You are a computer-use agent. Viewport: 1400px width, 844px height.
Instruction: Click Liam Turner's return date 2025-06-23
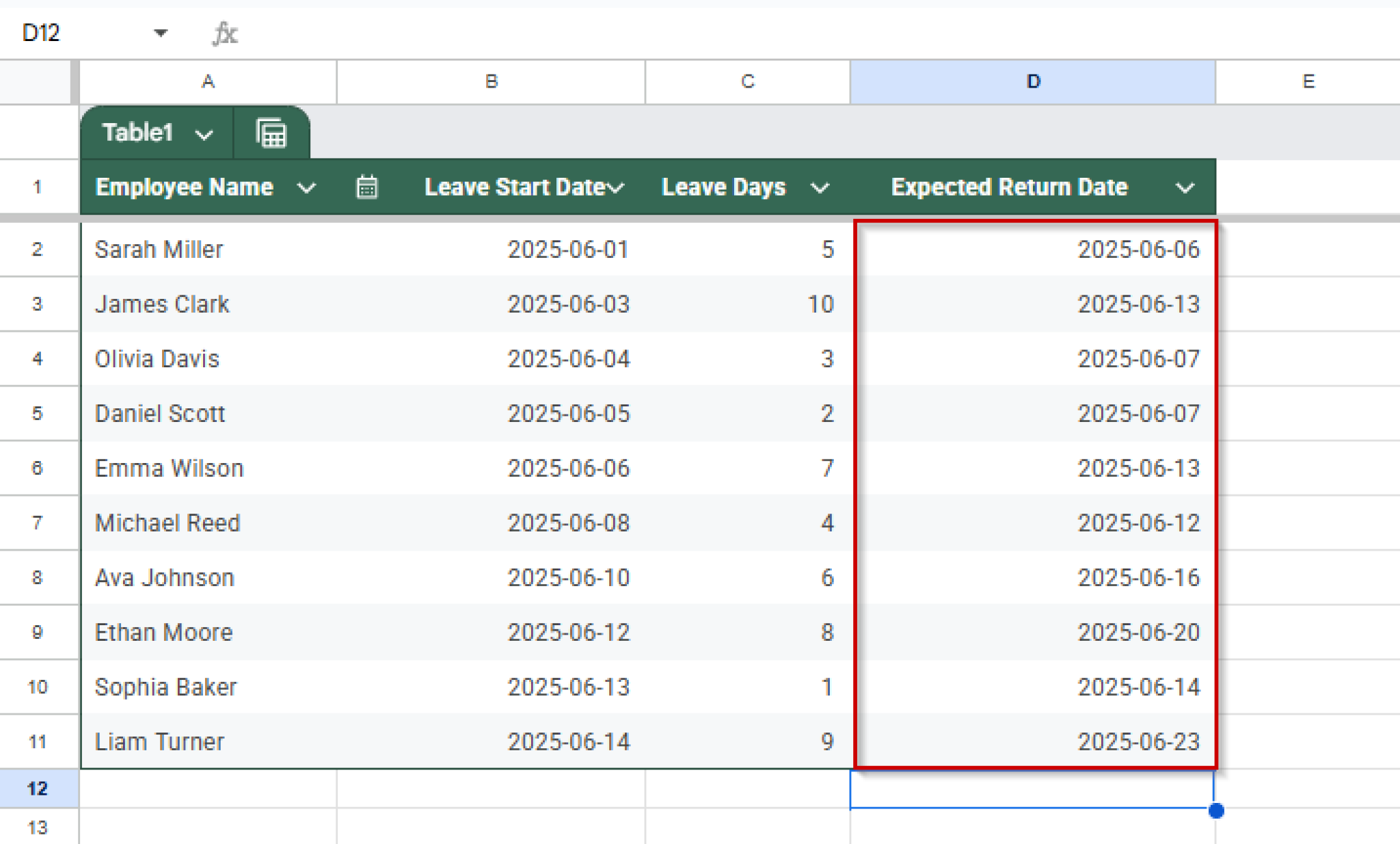pos(1138,741)
